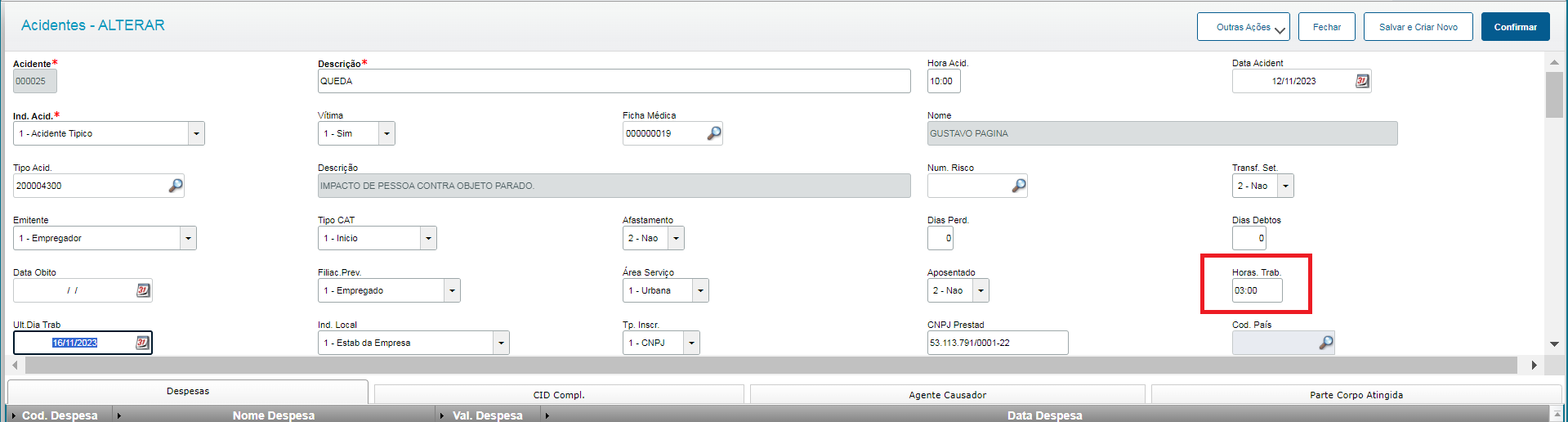Expand the Área Serviço dropdown

[x=700, y=290]
